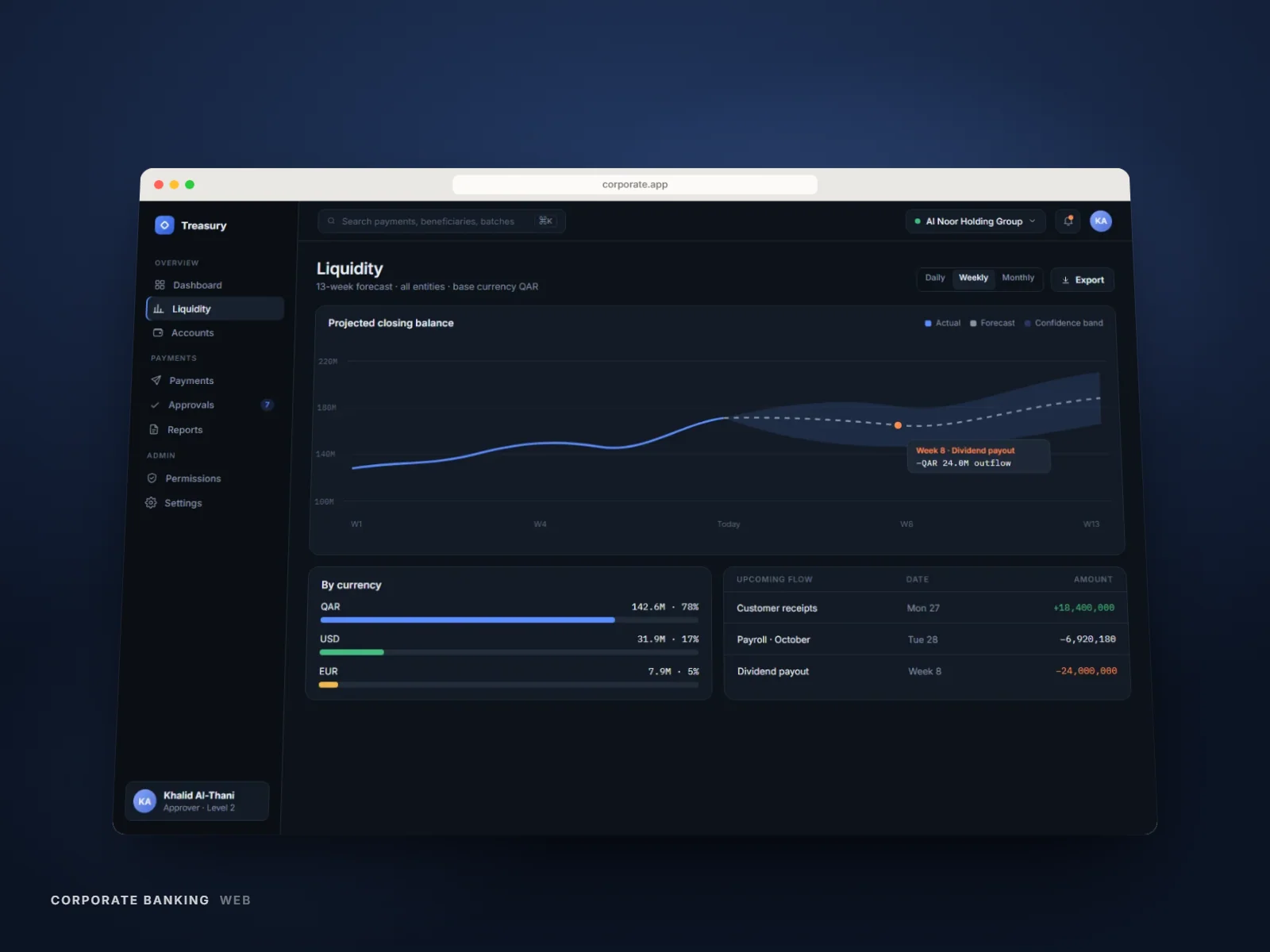Click the Approvals count badge 7
The width and height of the screenshot is (1270, 952).
(x=267, y=405)
